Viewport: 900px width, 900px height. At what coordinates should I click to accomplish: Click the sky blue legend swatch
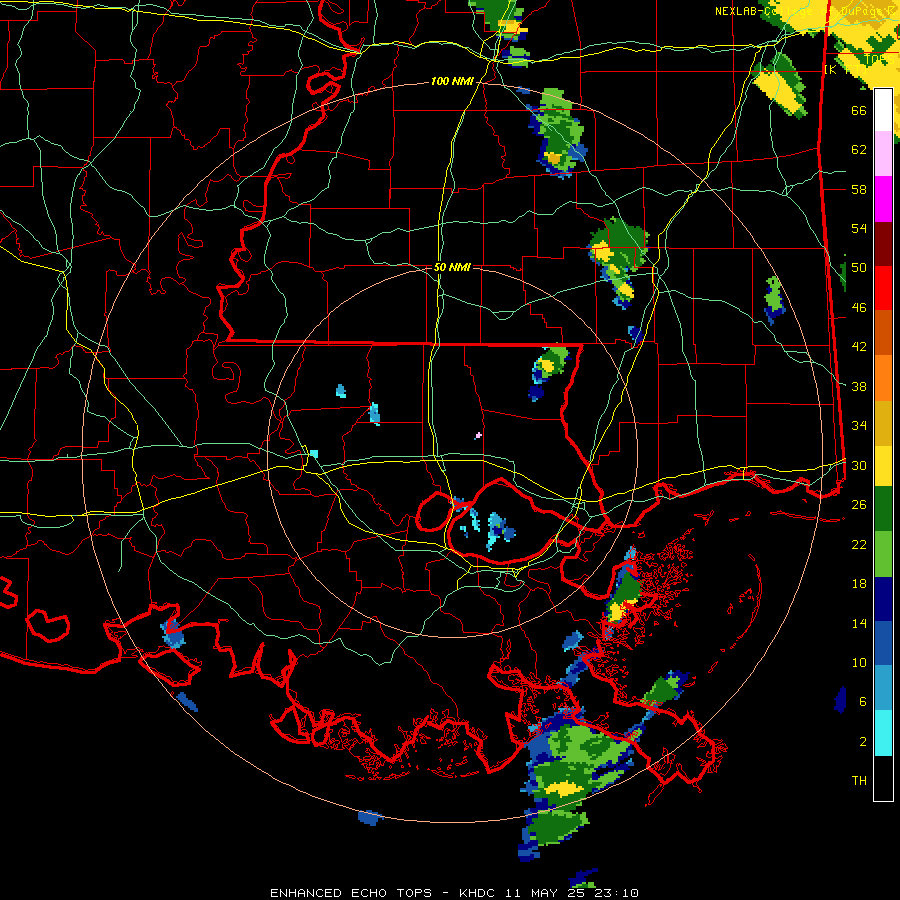[883, 688]
